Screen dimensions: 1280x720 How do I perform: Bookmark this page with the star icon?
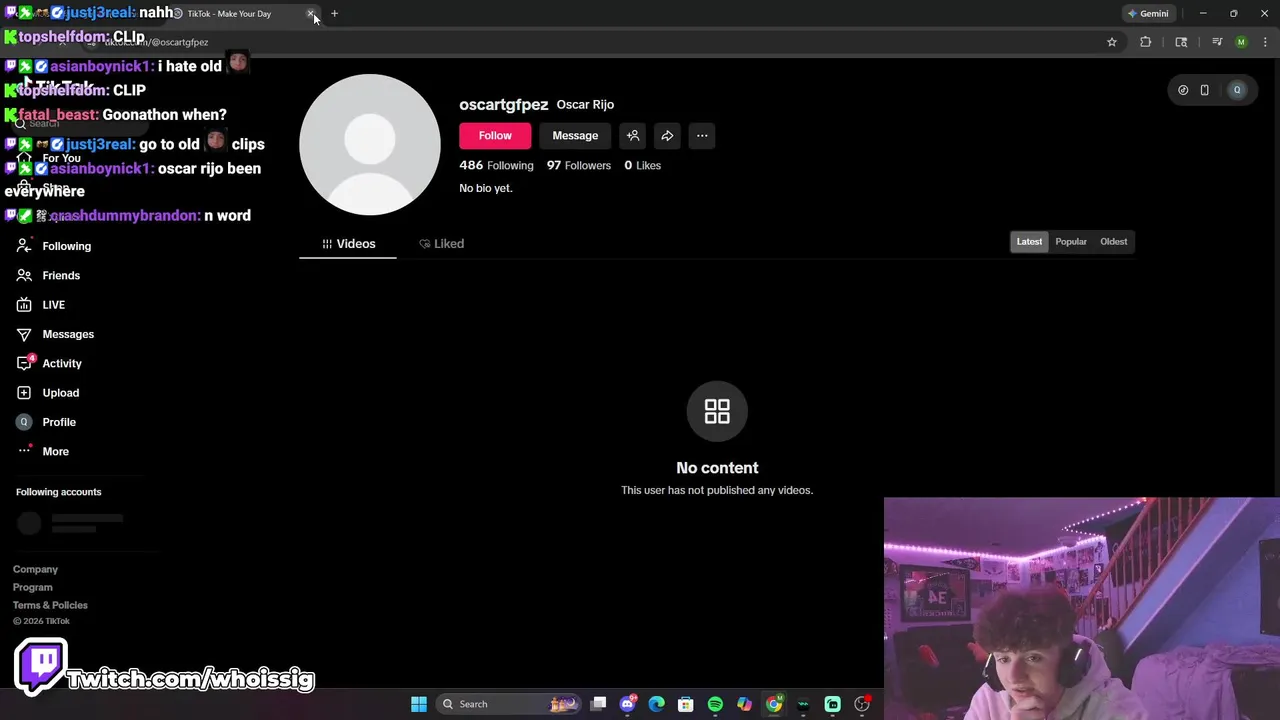click(1111, 42)
